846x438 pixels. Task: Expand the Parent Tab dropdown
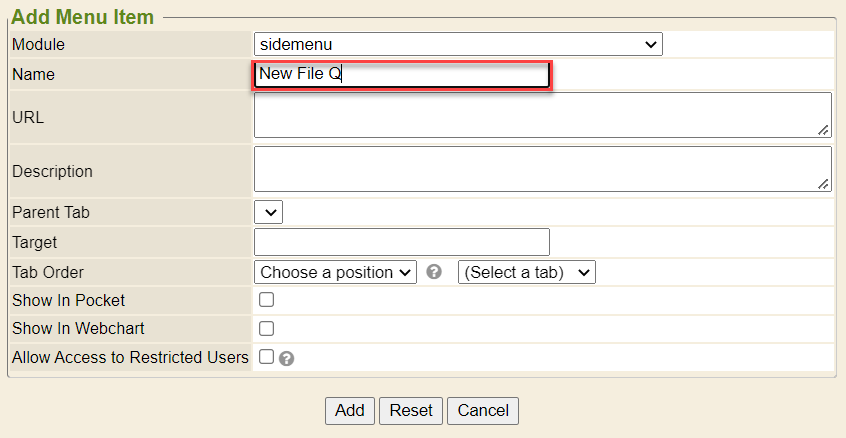[269, 212]
